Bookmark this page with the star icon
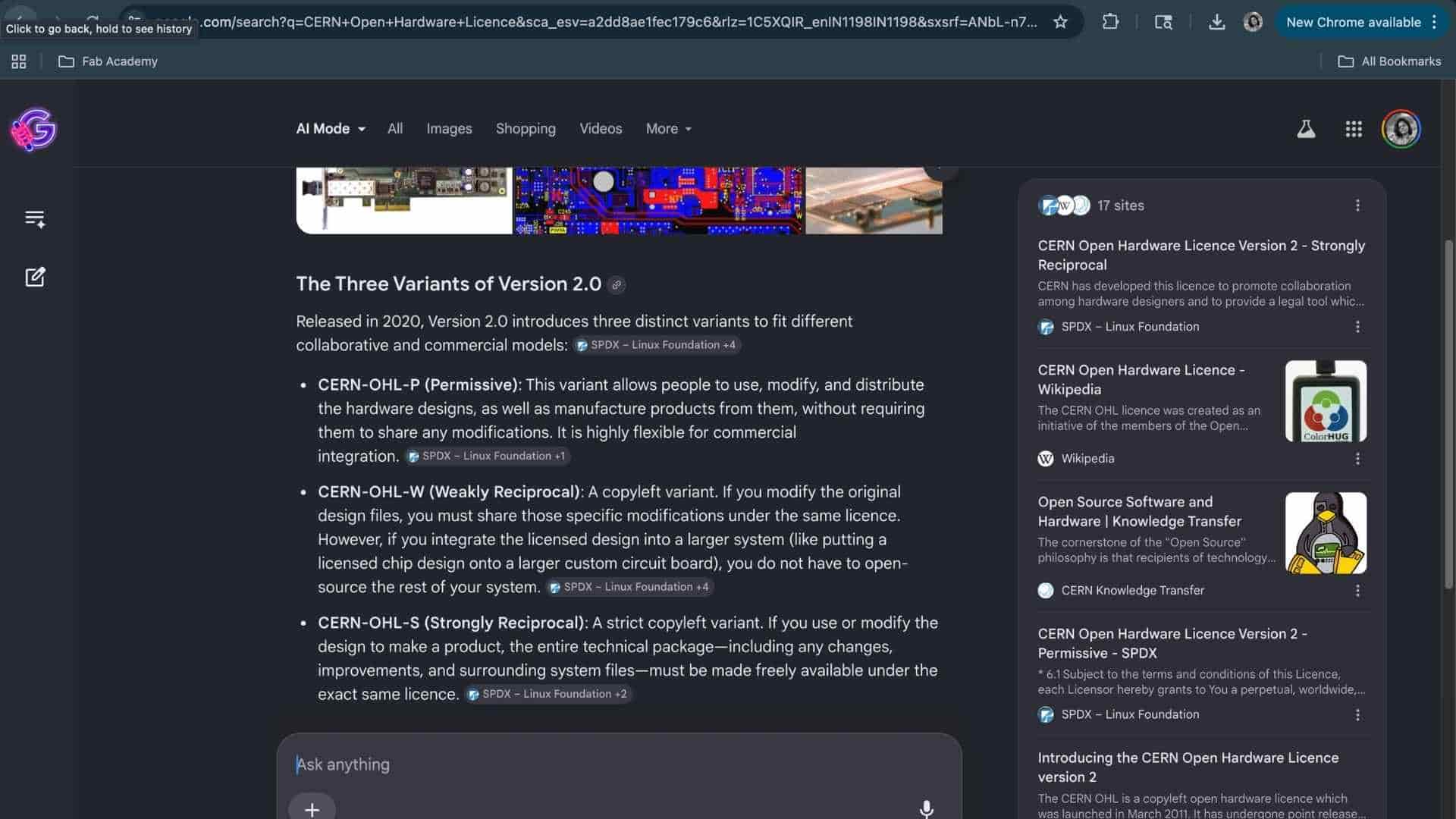 (1060, 22)
